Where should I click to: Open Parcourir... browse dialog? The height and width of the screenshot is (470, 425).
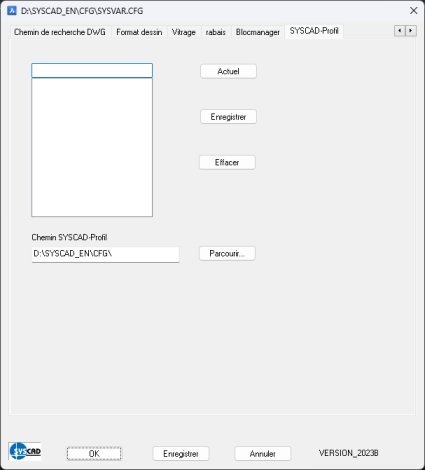coord(227,254)
